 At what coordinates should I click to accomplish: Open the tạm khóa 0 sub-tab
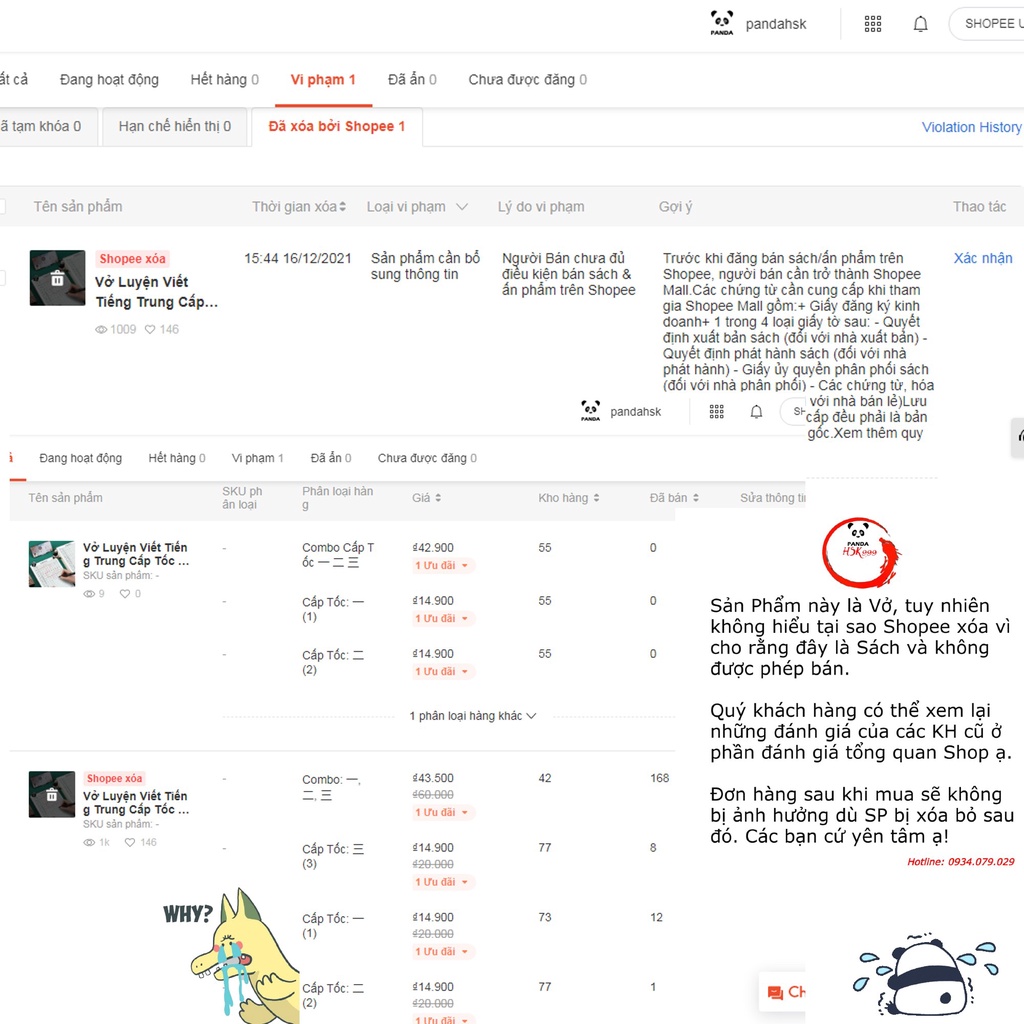coord(46,127)
